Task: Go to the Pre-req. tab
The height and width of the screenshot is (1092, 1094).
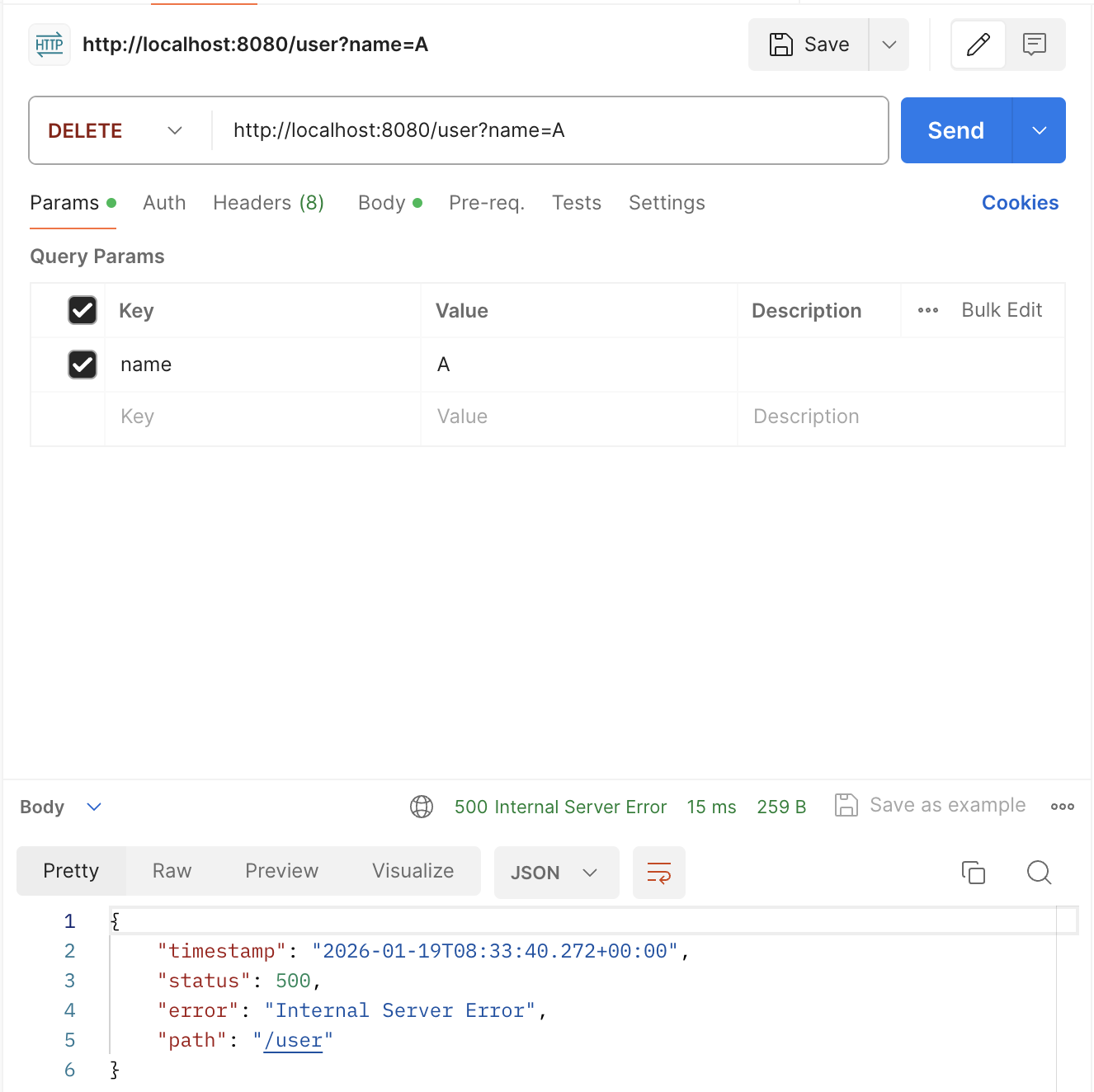Action: coord(487,203)
